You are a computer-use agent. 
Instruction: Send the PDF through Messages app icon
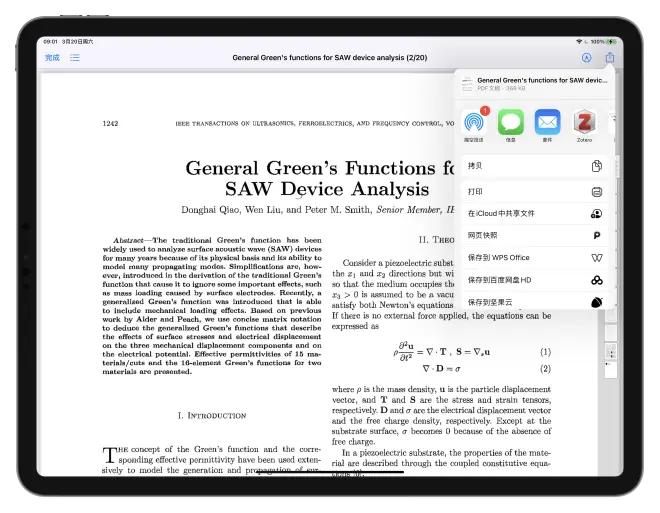click(511, 122)
